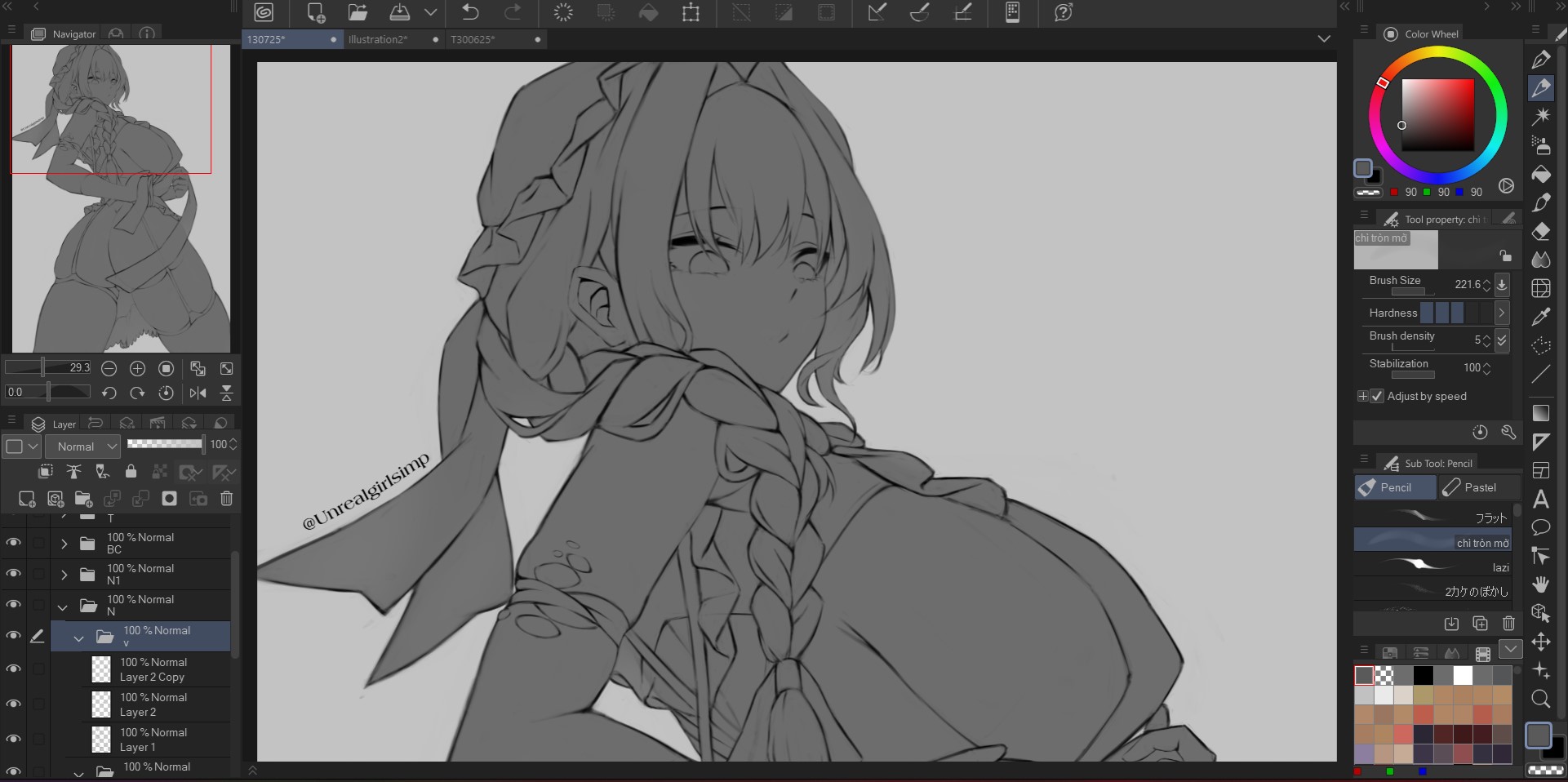Switch to the T300625* canvas tab
Screen dimensions: 1568x782
click(496, 39)
